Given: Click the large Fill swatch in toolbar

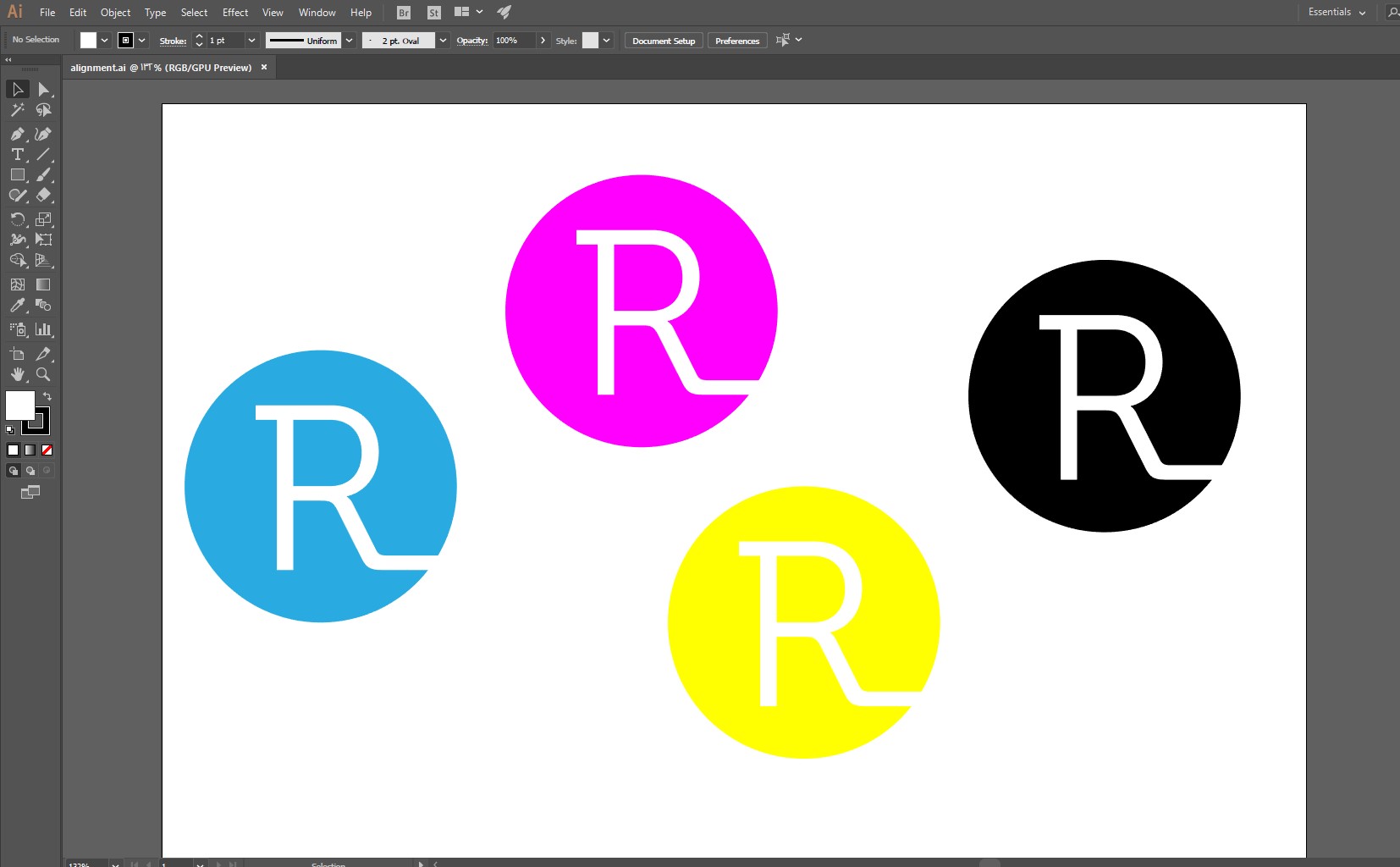Looking at the screenshot, I should coord(20,406).
